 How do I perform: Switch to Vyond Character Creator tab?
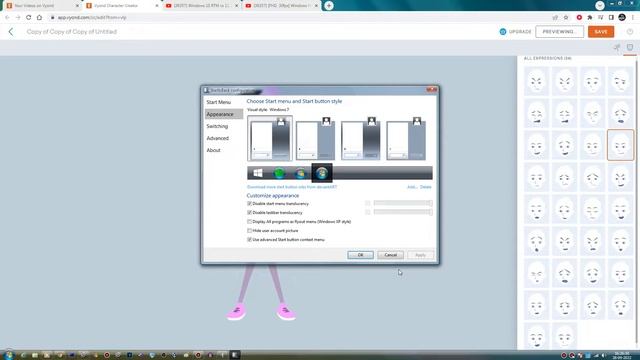(x=122, y=6)
